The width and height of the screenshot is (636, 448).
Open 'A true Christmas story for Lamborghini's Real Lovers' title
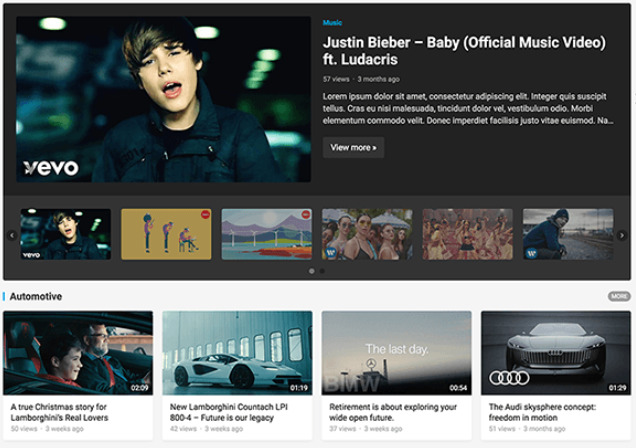pyautogui.click(x=59, y=412)
